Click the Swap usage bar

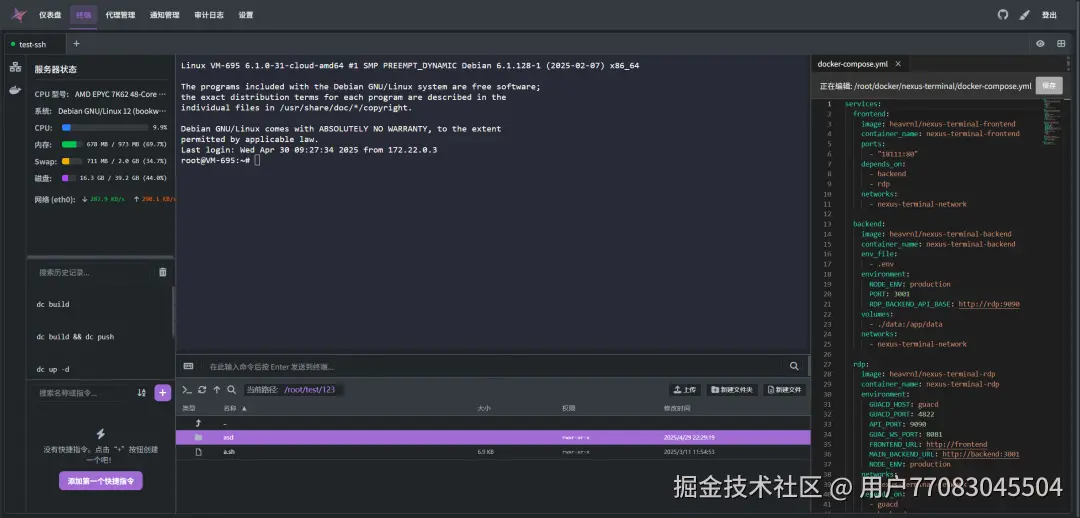[x=72, y=161]
